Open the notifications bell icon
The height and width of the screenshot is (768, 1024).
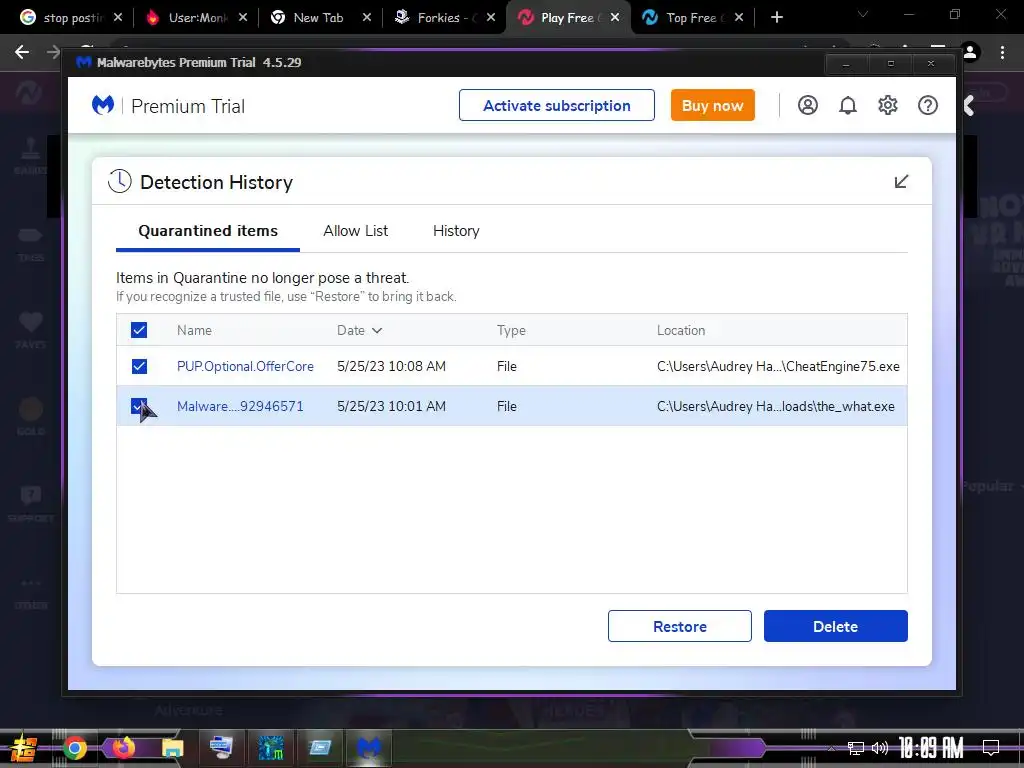(x=848, y=105)
